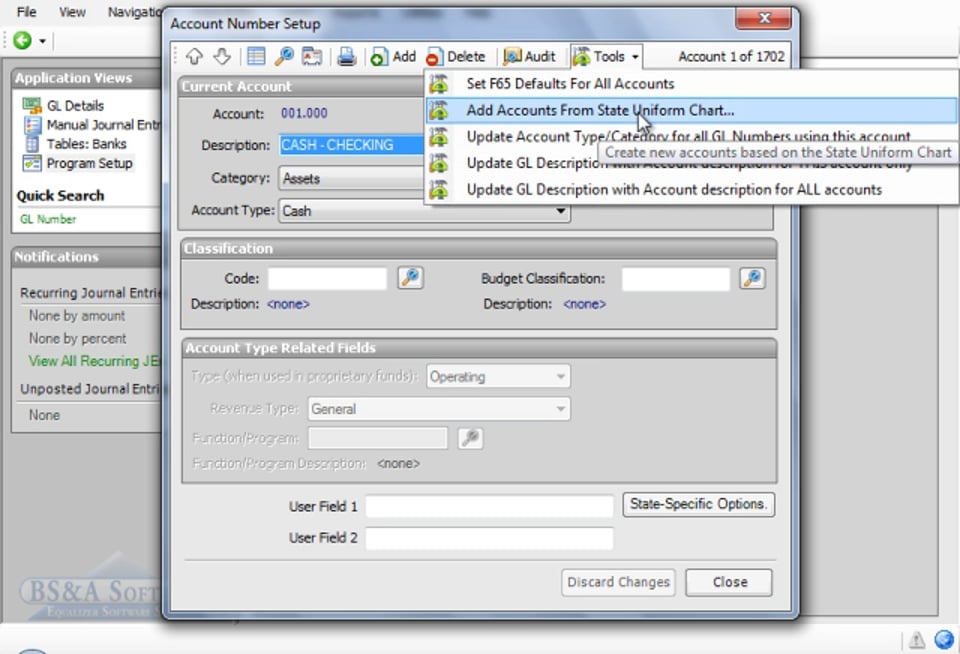The height and width of the screenshot is (654, 960).
Task: Click the Program Setup icon
Action: click(32, 164)
